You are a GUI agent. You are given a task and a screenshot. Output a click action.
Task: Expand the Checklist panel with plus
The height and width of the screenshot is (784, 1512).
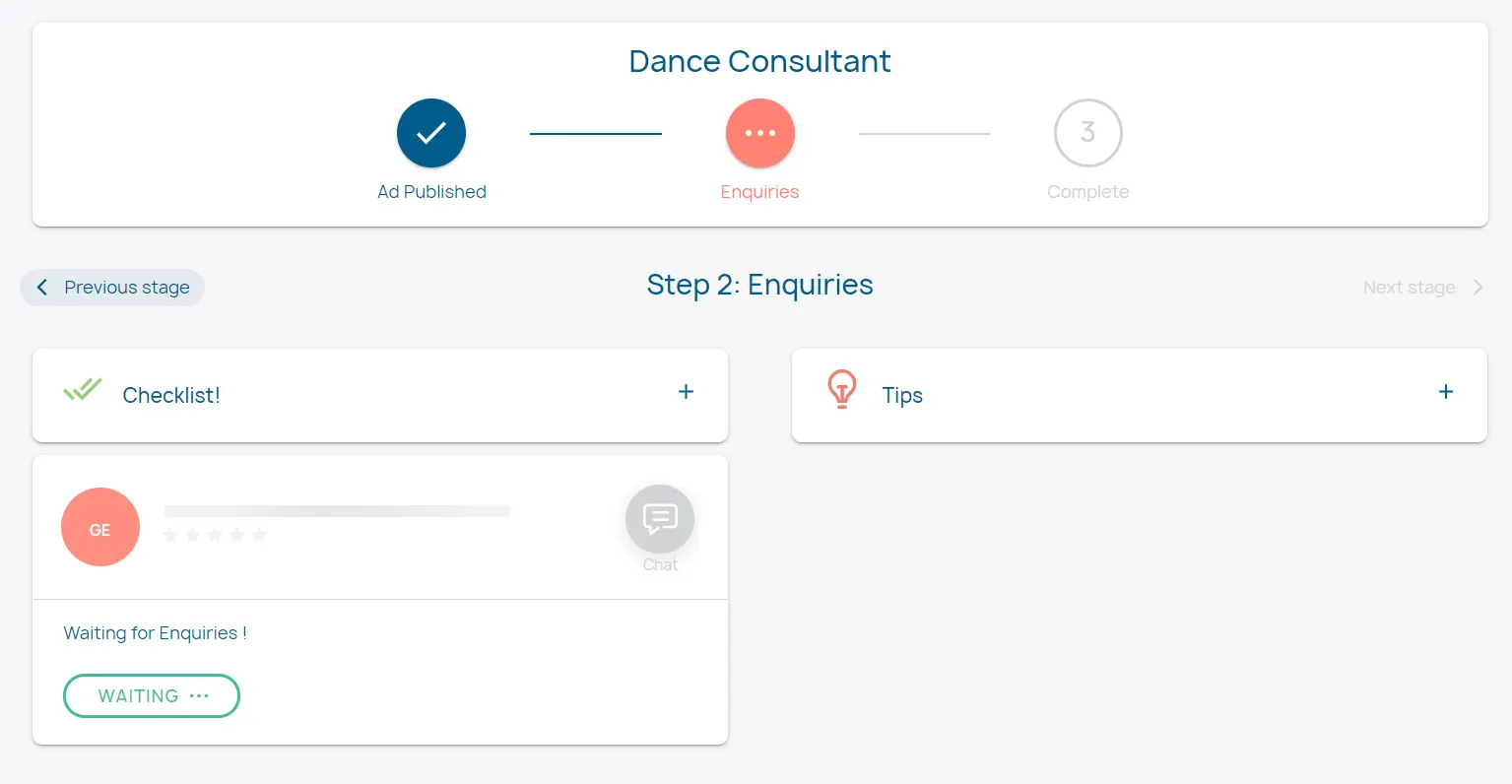687,392
